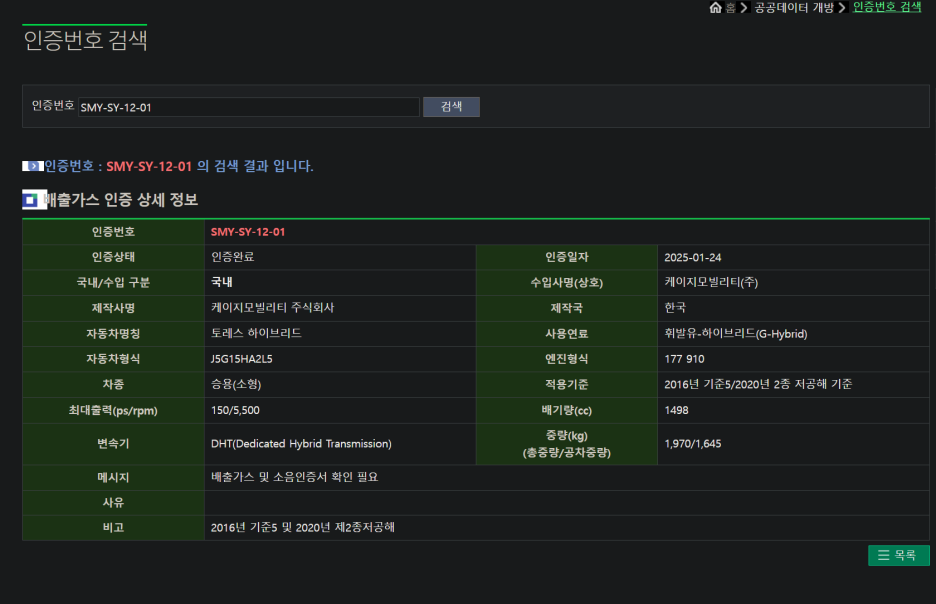Click the 자동차명칭 label cell

pyautogui.click(x=113, y=334)
